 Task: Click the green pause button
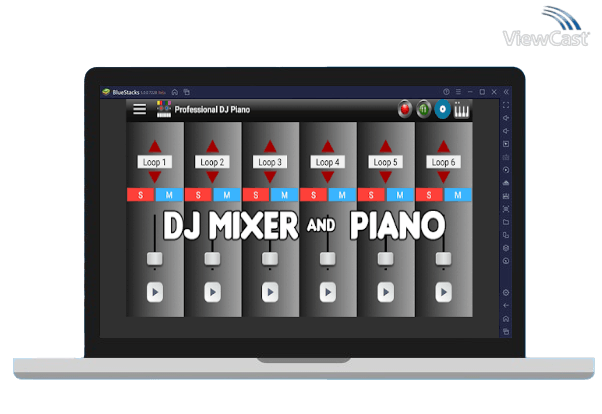point(423,109)
